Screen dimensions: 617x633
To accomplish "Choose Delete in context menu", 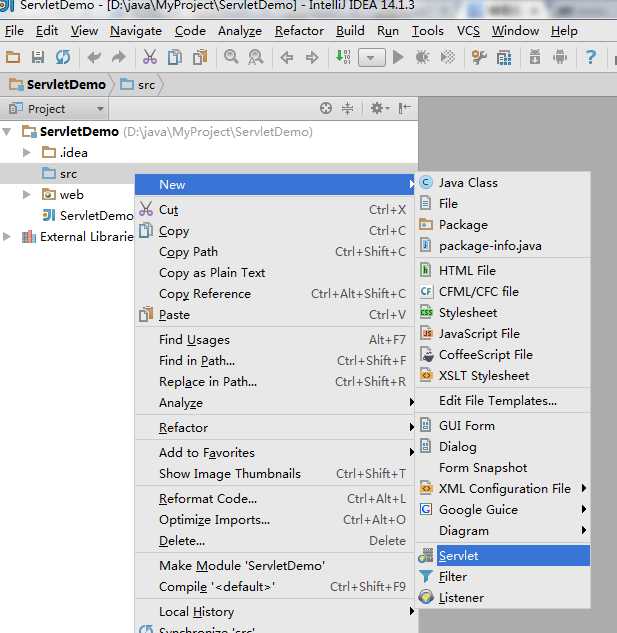I will [x=275, y=541].
